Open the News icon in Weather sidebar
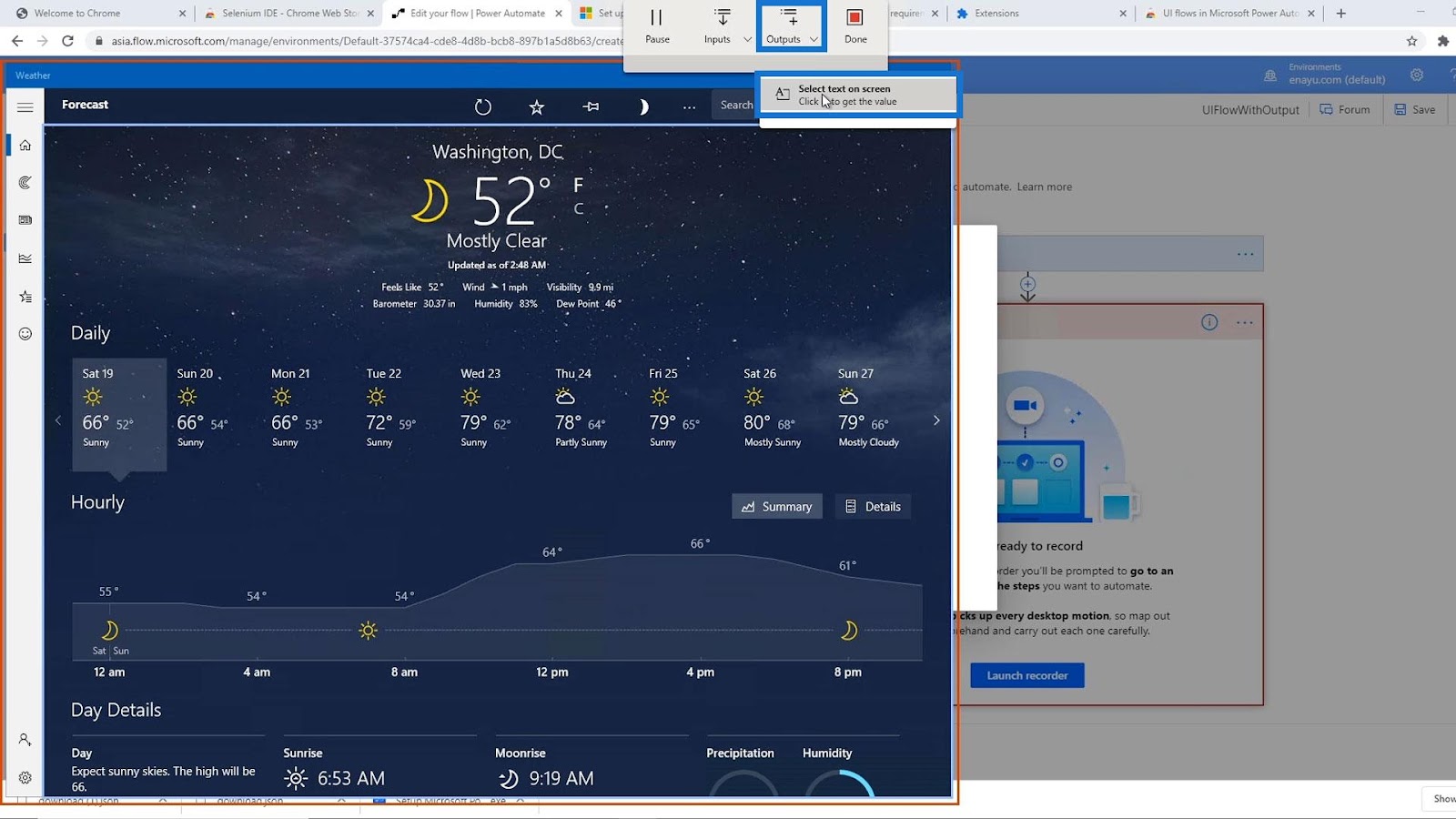The height and width of the screenshot is (819, 1456). [x=25, y=220]
